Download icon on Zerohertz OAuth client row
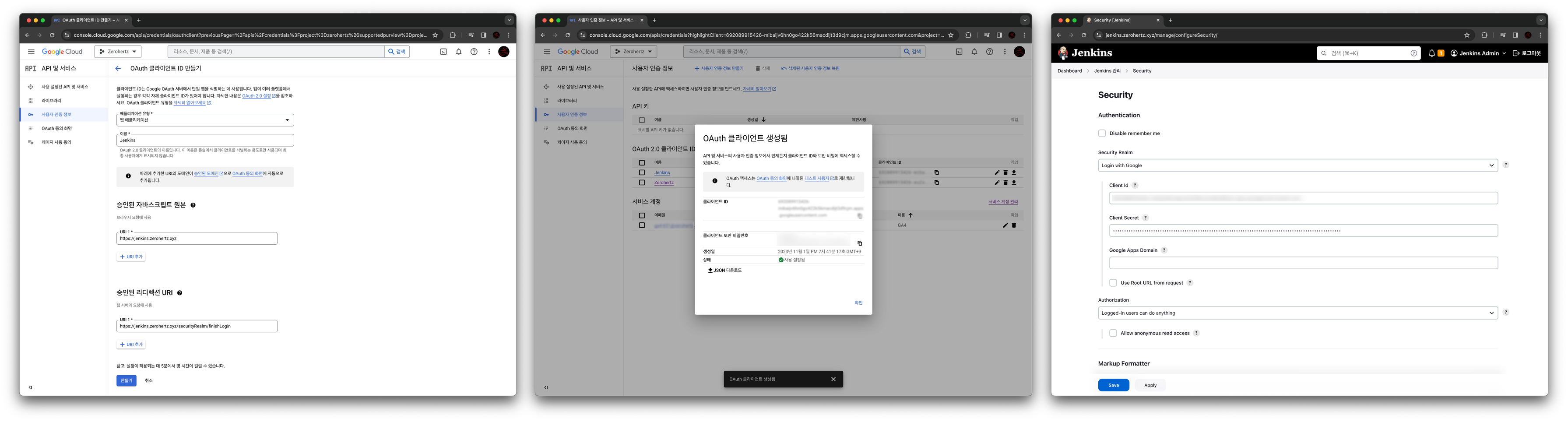 1013,182
